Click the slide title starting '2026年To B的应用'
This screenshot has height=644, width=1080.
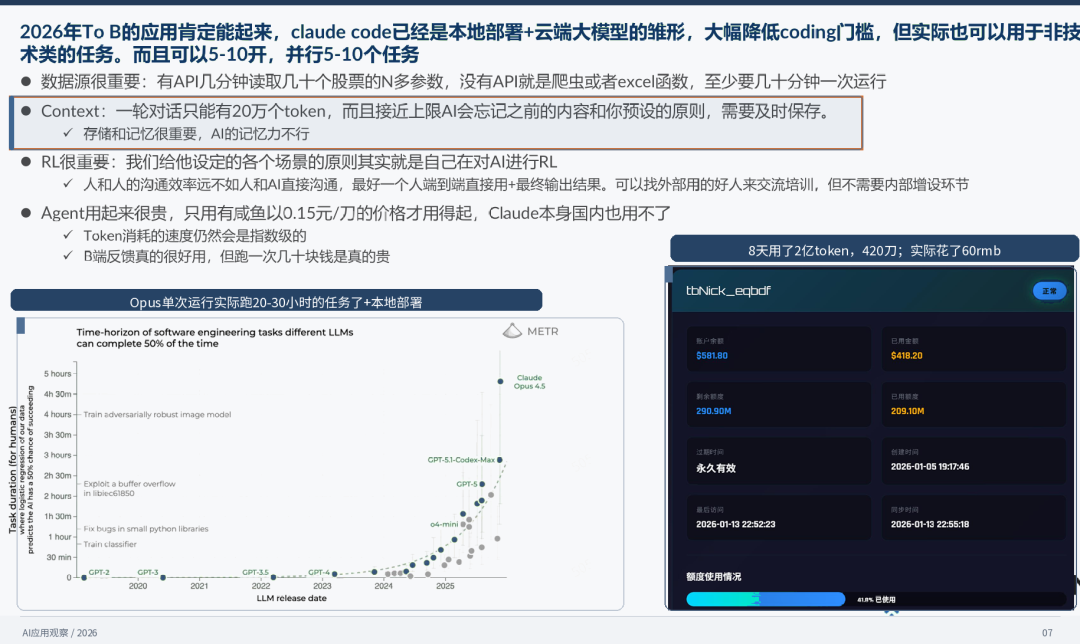click(x=550, y=43)
